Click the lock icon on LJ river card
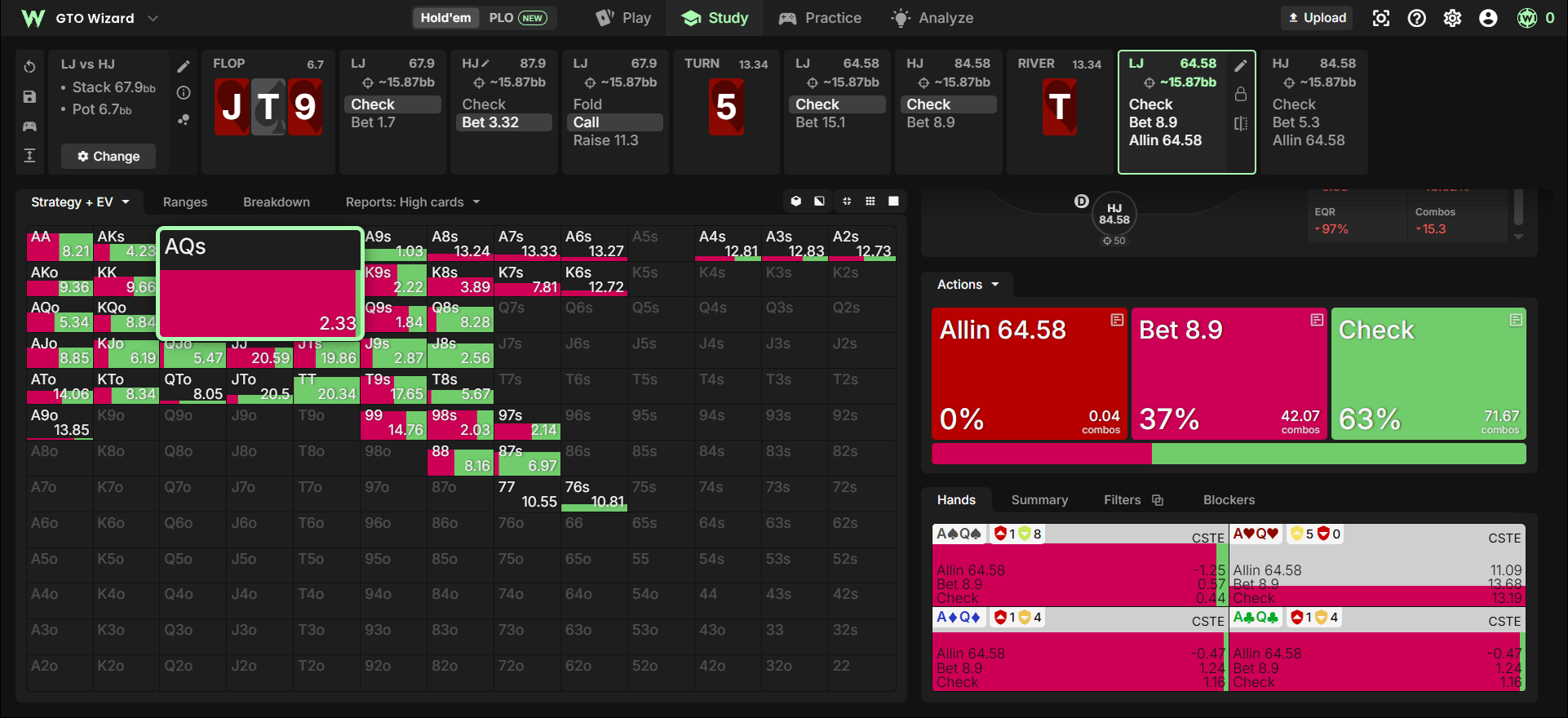 (1241, 94)
